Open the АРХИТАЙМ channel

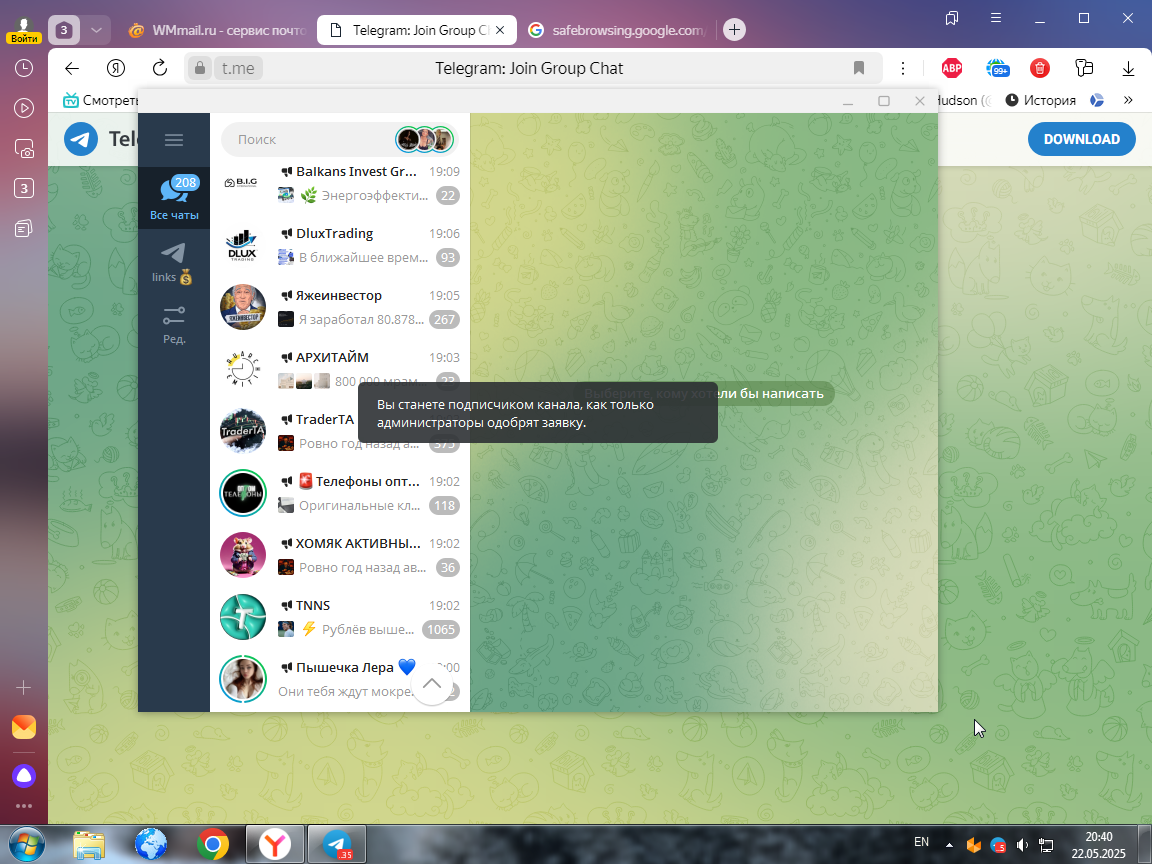pos(340,369)
